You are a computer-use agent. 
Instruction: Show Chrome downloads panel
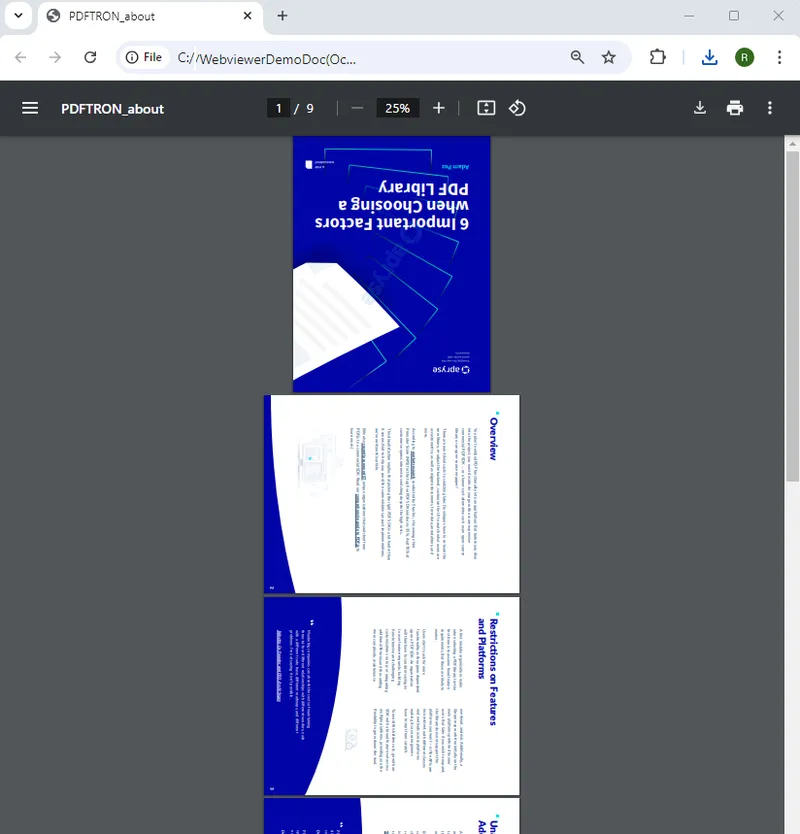coord(710,57)
